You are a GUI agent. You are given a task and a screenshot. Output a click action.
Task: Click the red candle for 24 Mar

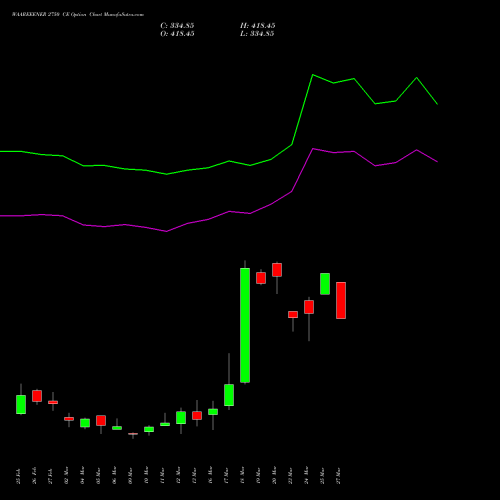click(309, 307)
